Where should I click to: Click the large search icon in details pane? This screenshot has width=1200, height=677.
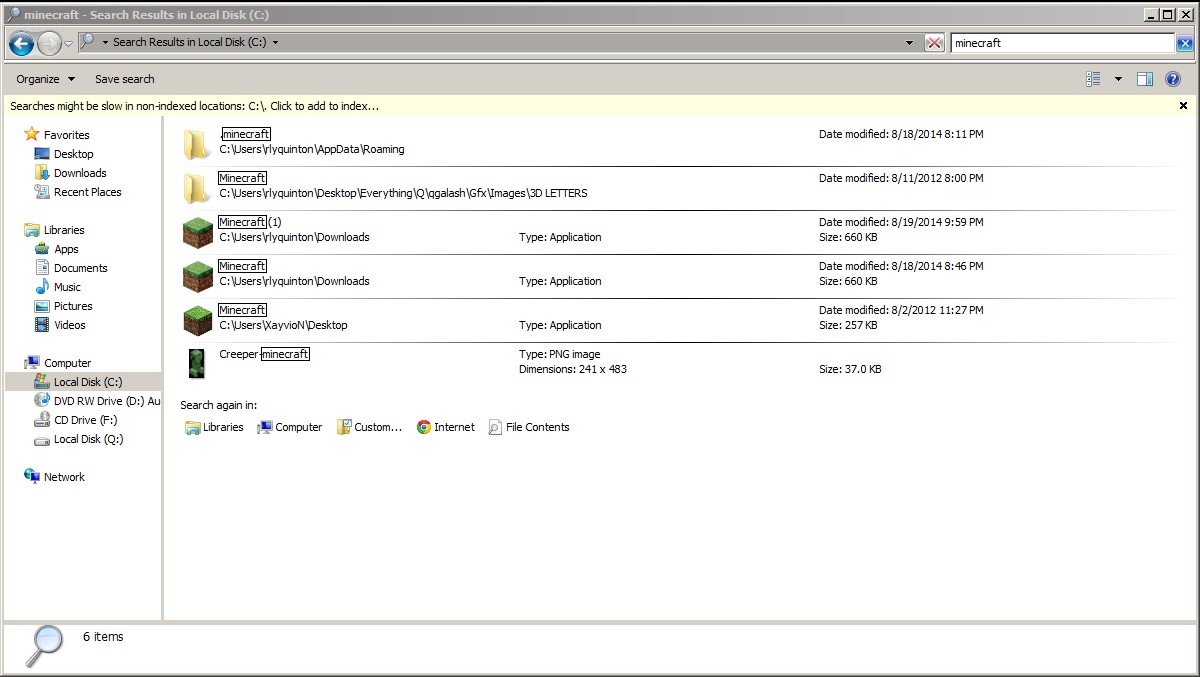click(x=42, y=647)
